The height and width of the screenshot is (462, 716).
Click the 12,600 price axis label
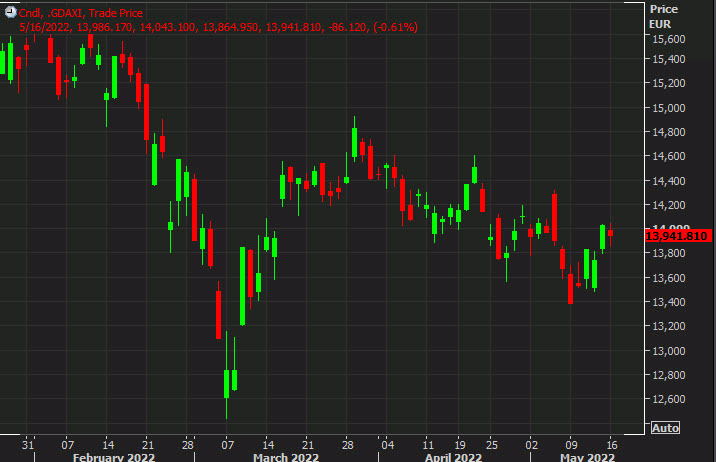pyautogui.click(x=669, y=399)
